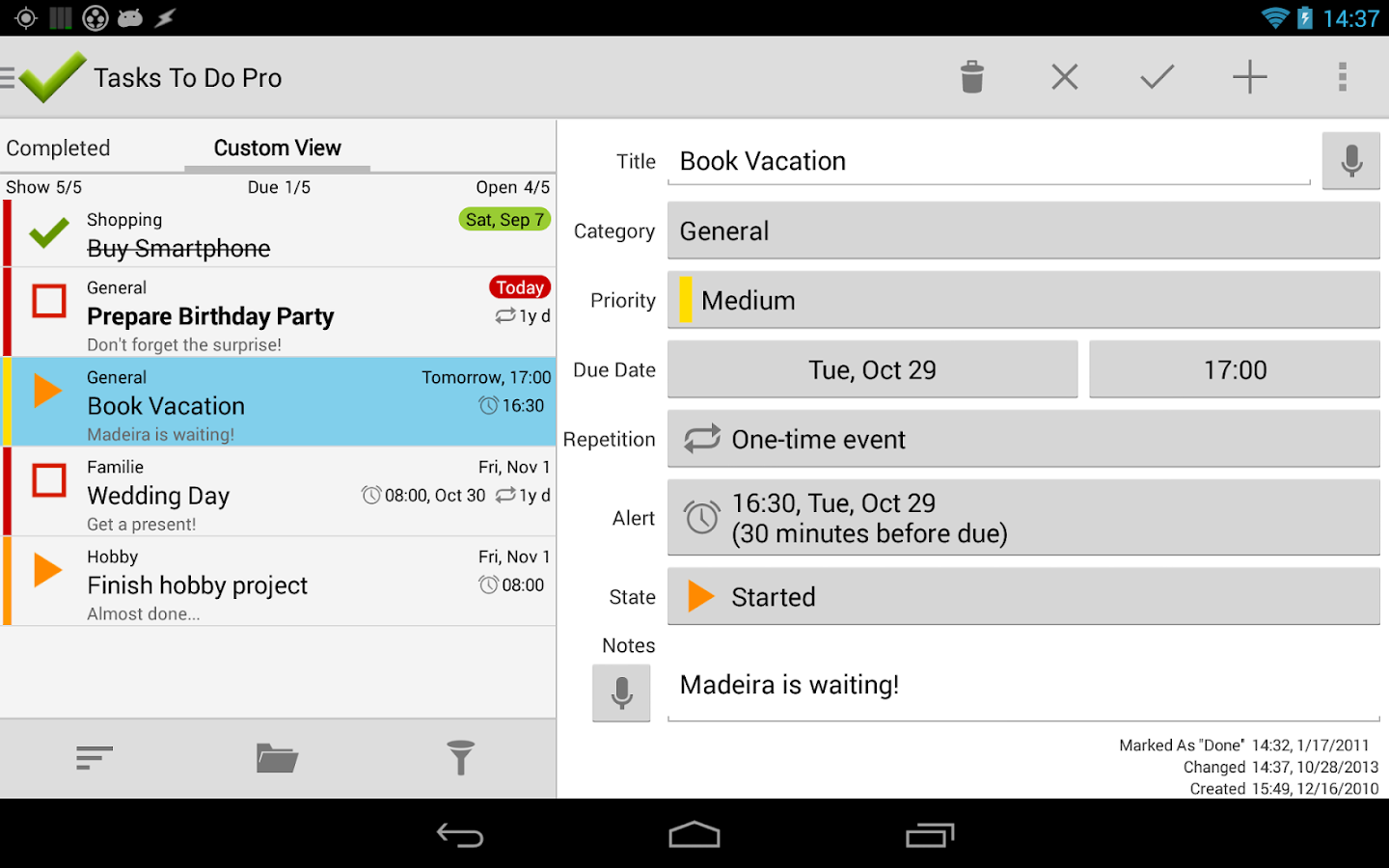This screenshot has width=1389, height=868.
Task: Tap 'Almost done...' note text
Action: [x=144, y=614]
